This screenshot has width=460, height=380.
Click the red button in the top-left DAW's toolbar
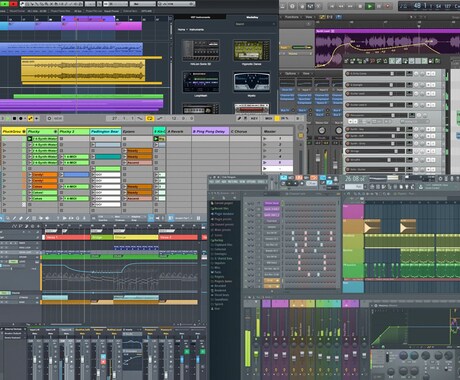click(x=14, y=4)
